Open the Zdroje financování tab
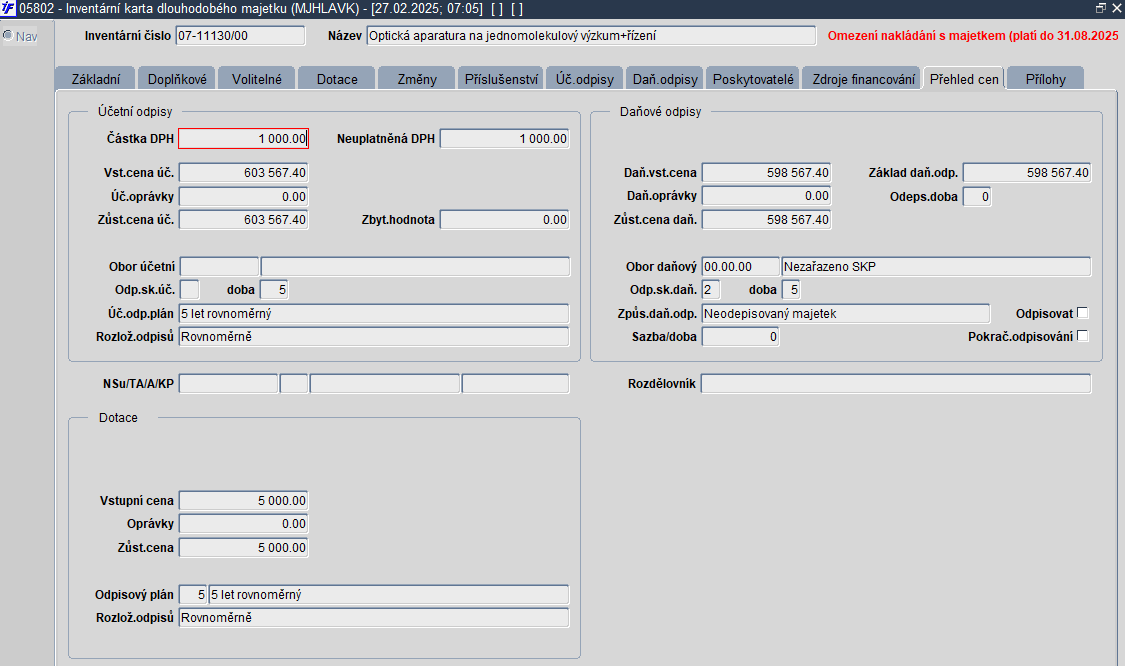 (x=863, y=78)
